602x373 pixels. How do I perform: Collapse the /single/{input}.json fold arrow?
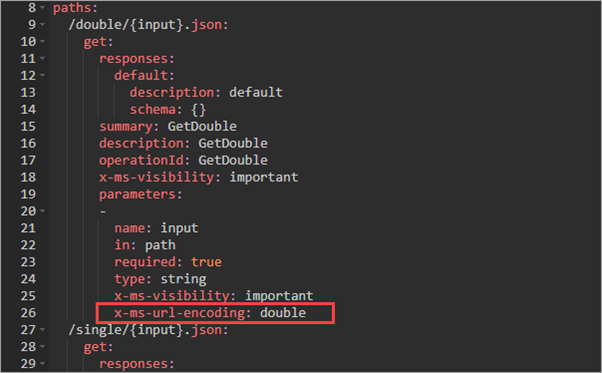(43, 330)
